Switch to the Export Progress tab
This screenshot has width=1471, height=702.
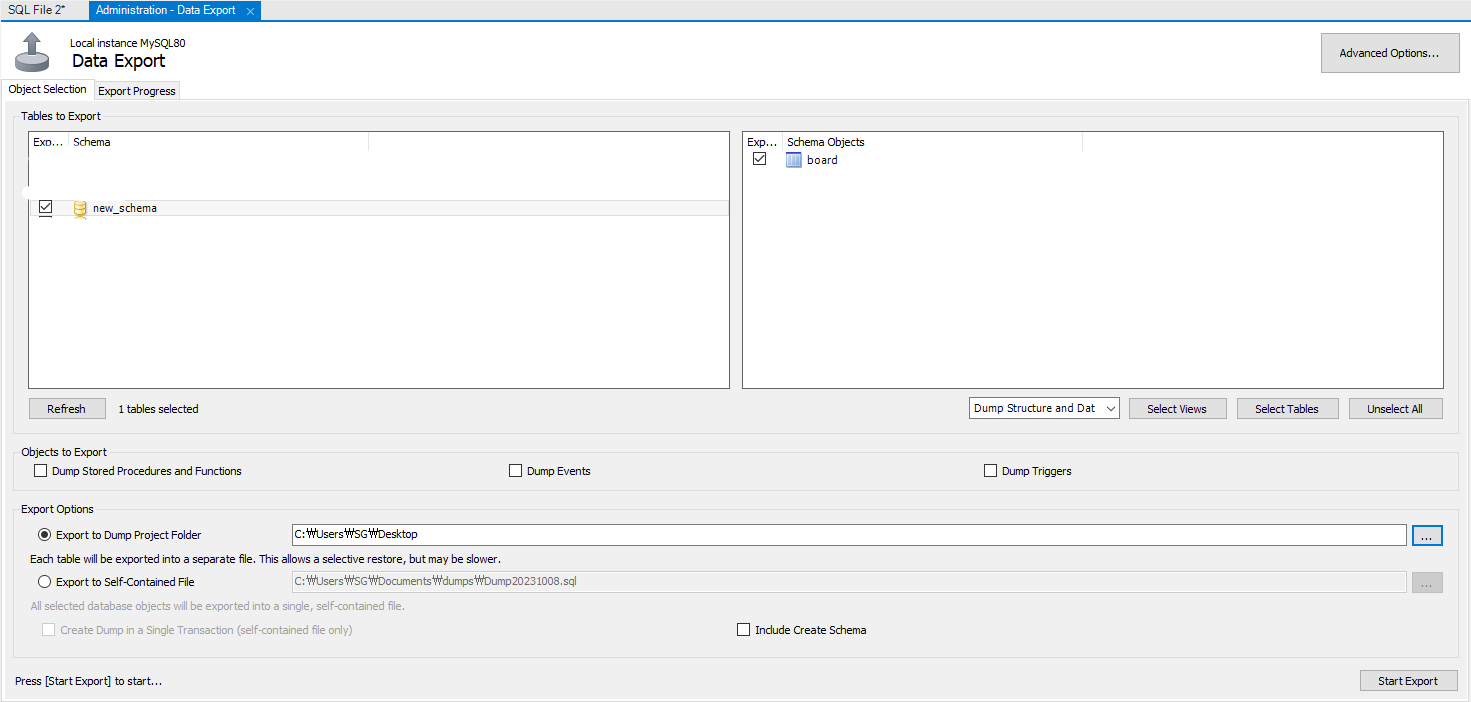pyautogui.click(x=137, y=91)
